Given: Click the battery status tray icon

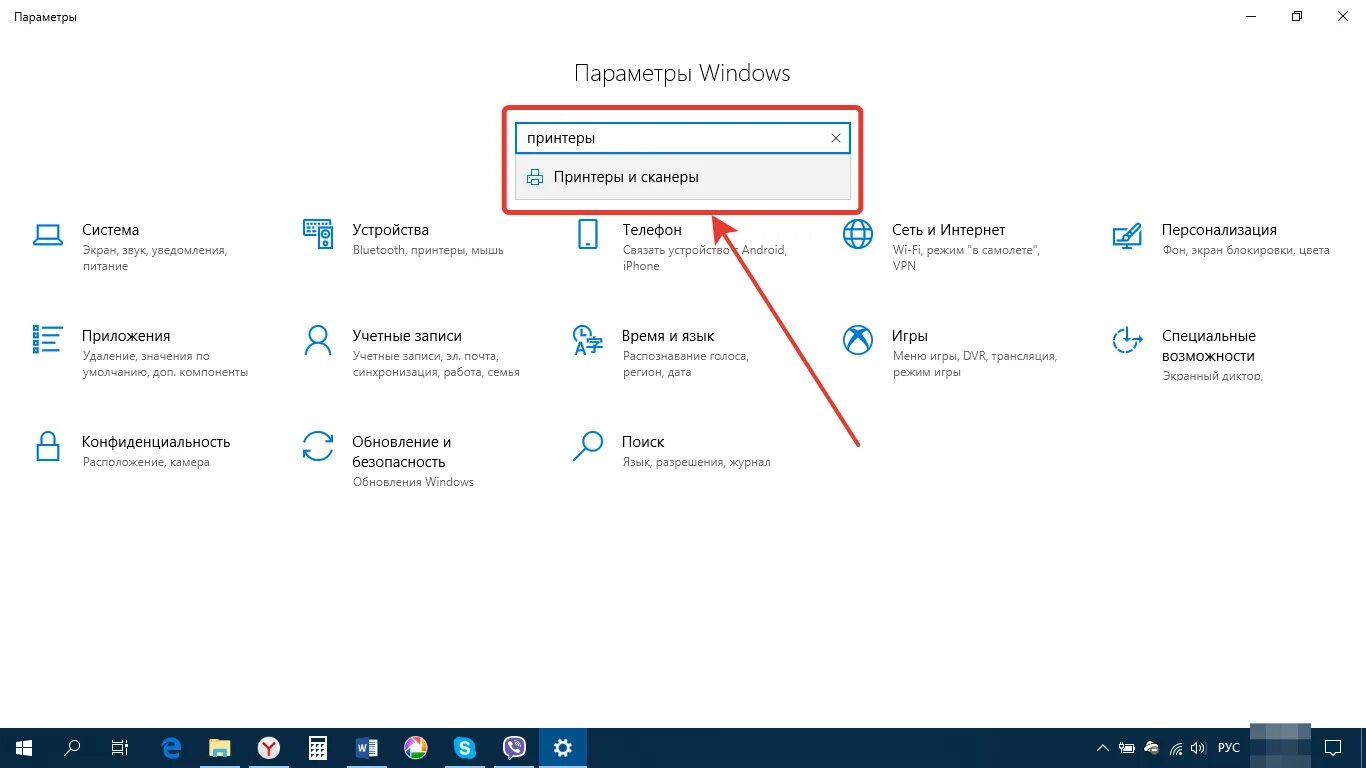Looking at the screenshot, I should click(1127, 748).
